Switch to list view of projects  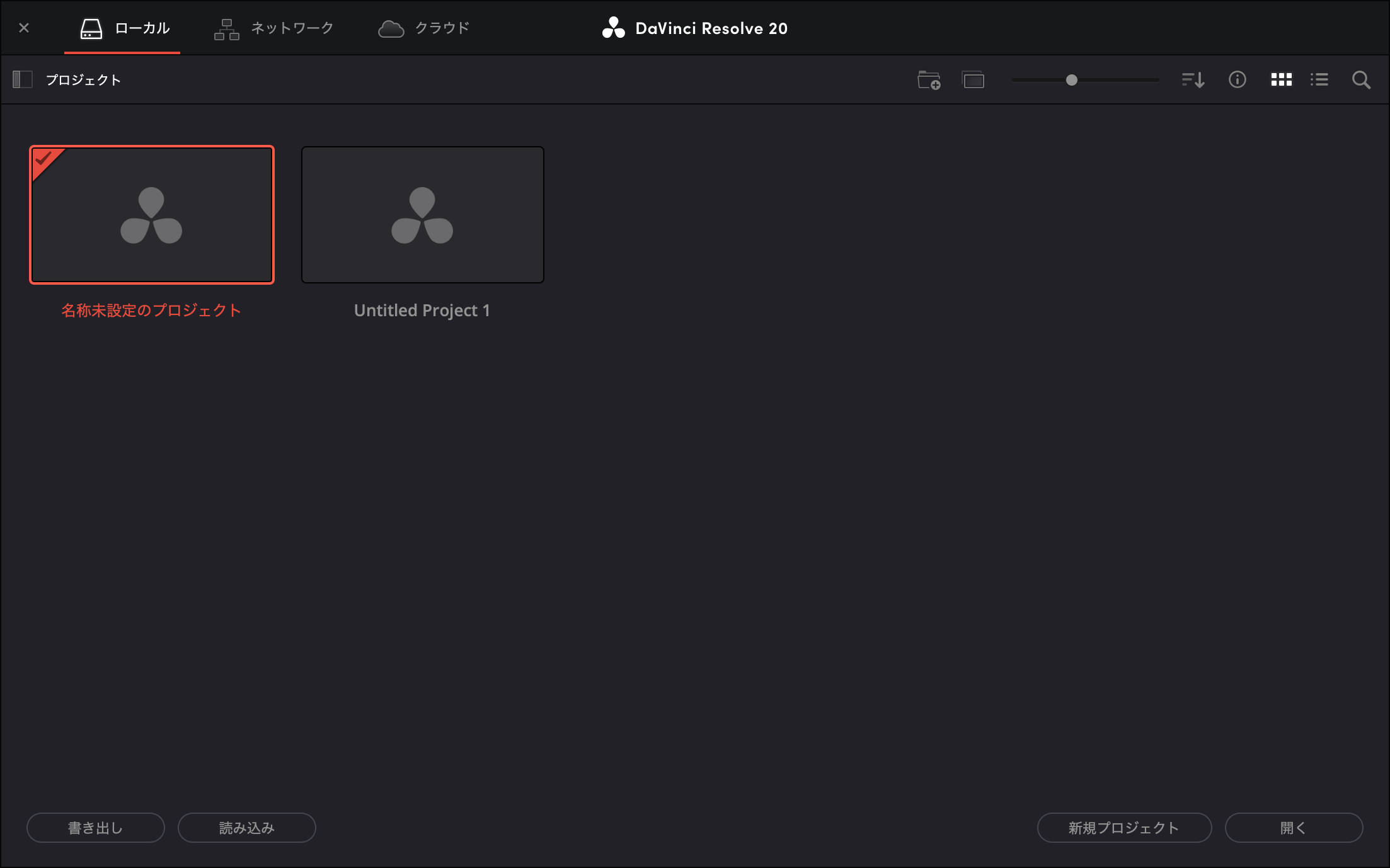(x=1319, y=80)
